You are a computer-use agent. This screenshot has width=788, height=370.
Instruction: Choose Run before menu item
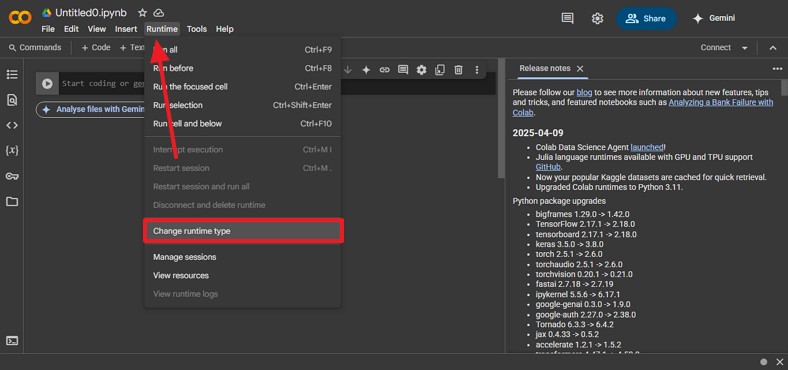[242, 68]
